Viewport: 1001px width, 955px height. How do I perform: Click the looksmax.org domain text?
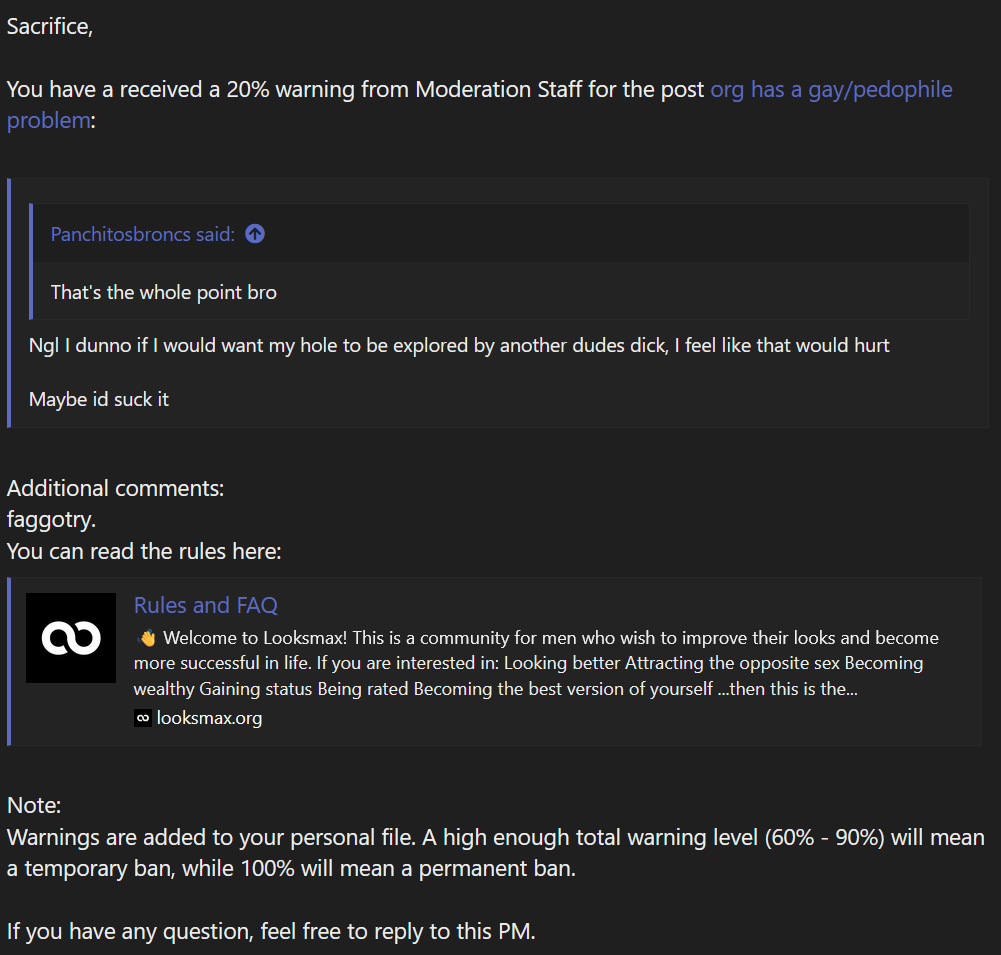209,718
